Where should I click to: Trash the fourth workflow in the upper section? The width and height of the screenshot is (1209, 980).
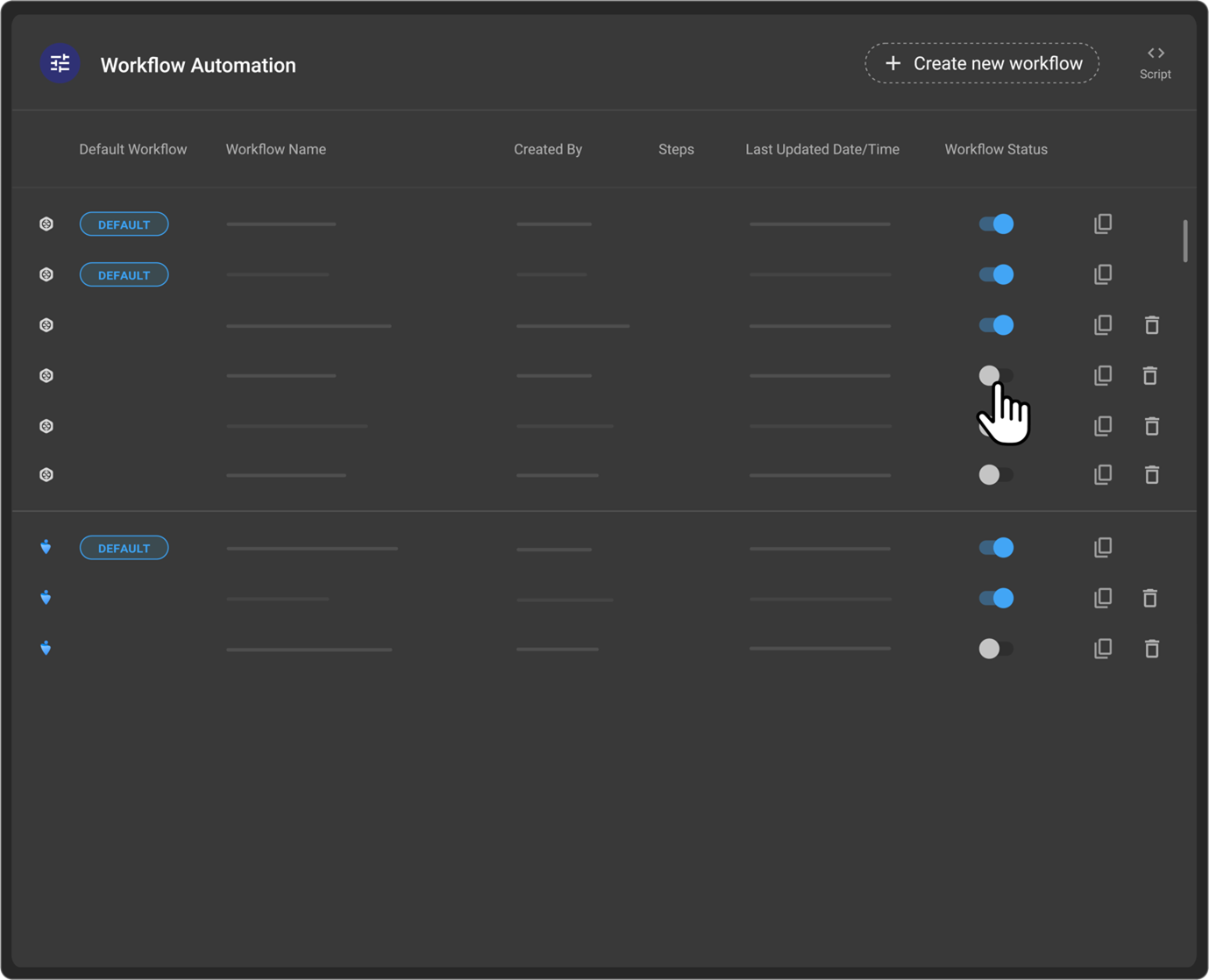coord(1151,375)
